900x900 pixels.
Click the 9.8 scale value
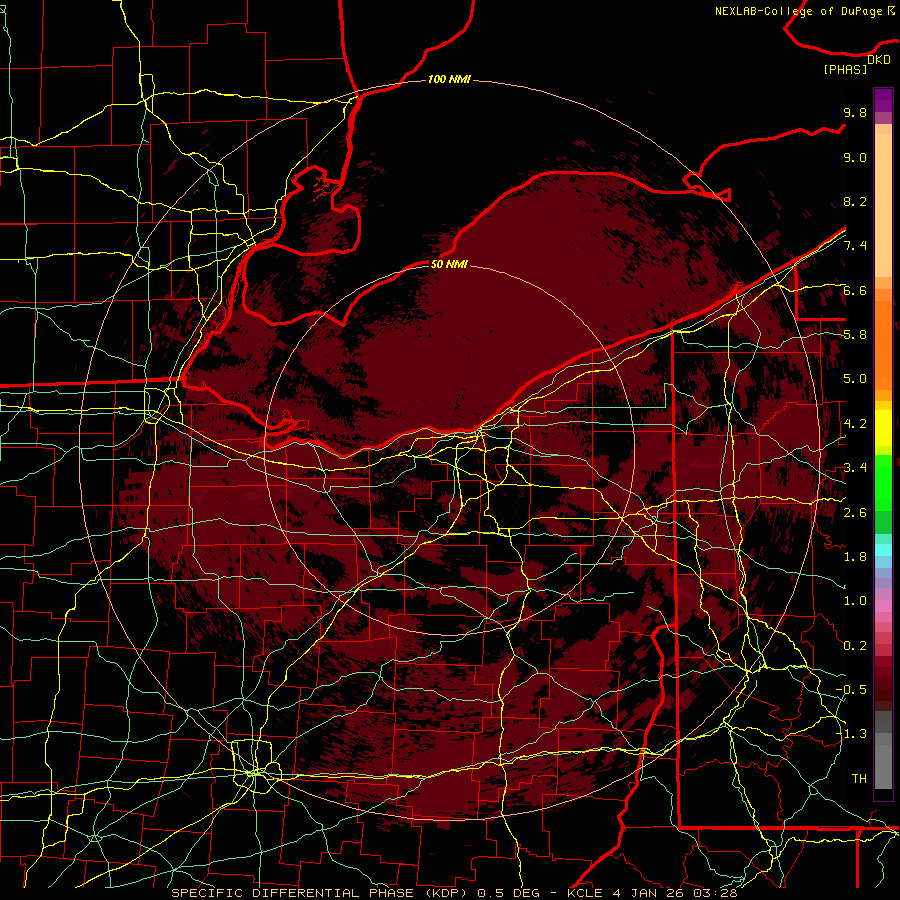tap(855, 112)
